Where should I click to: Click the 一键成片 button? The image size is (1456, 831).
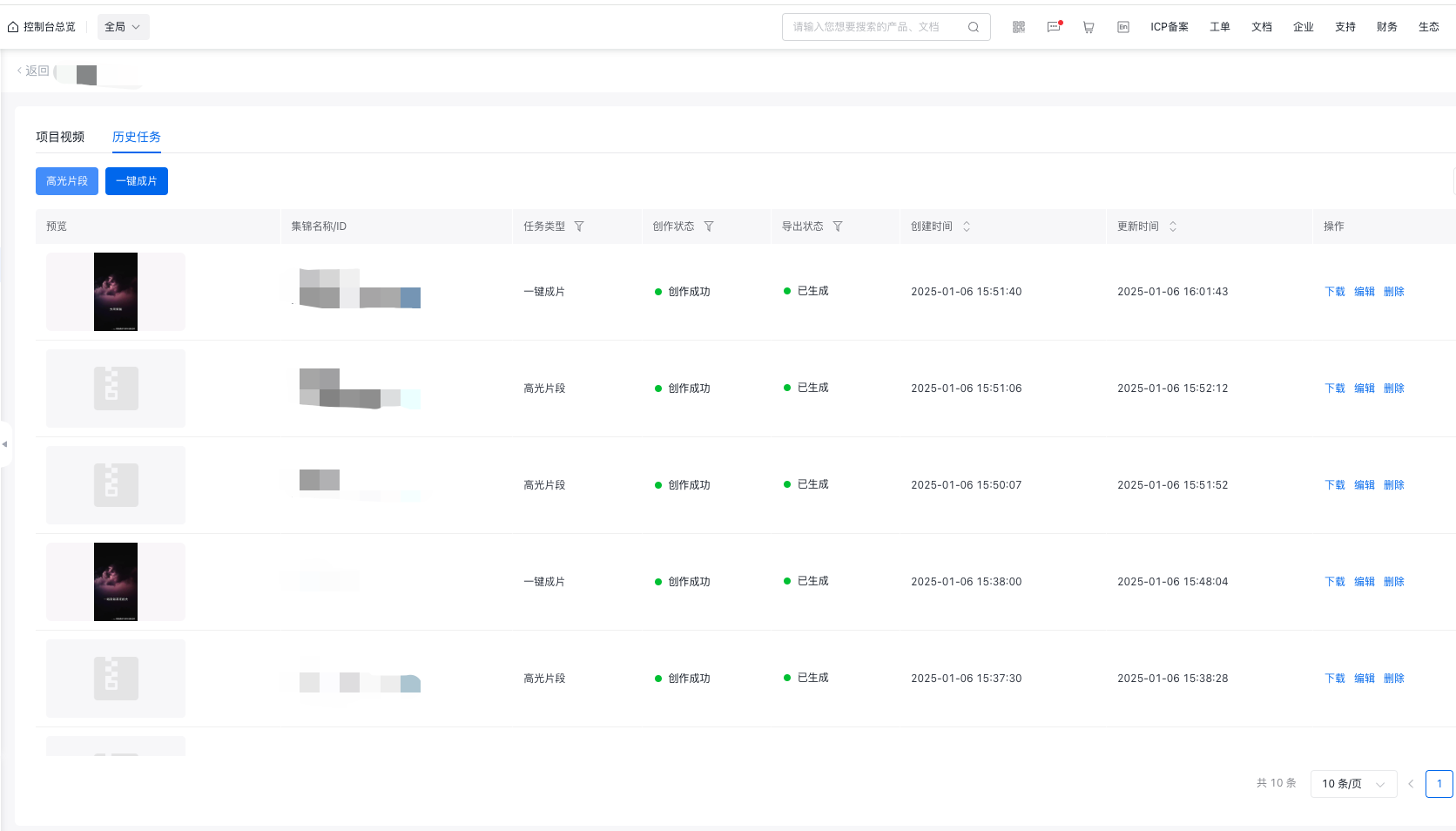pos(137,181)
